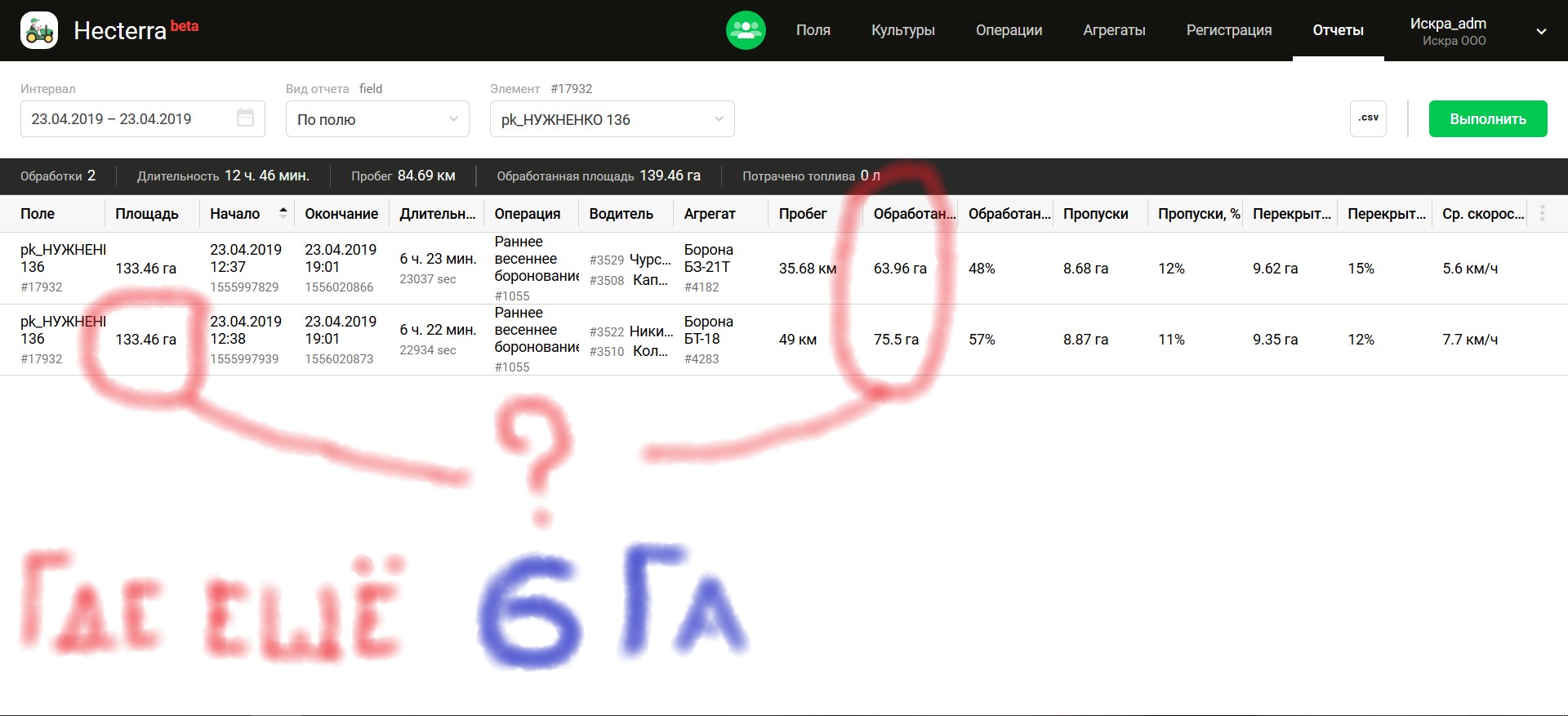
Task: Click the green users group icon
Action: click(x=746, y=31)
